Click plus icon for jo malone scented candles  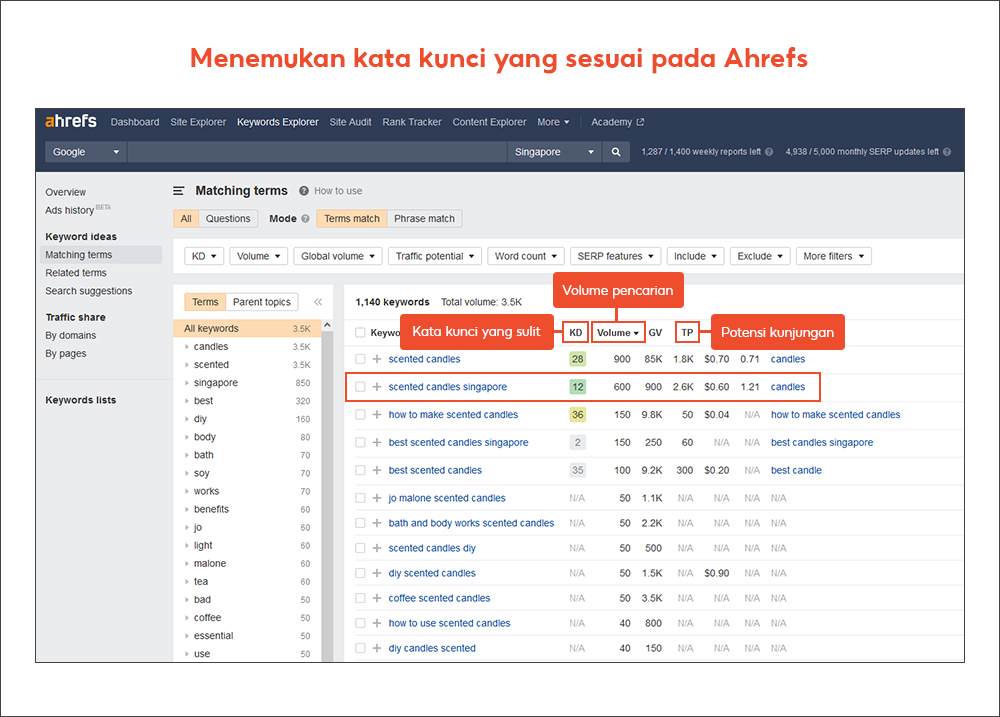pyautogui.click(x=377, y=498)
